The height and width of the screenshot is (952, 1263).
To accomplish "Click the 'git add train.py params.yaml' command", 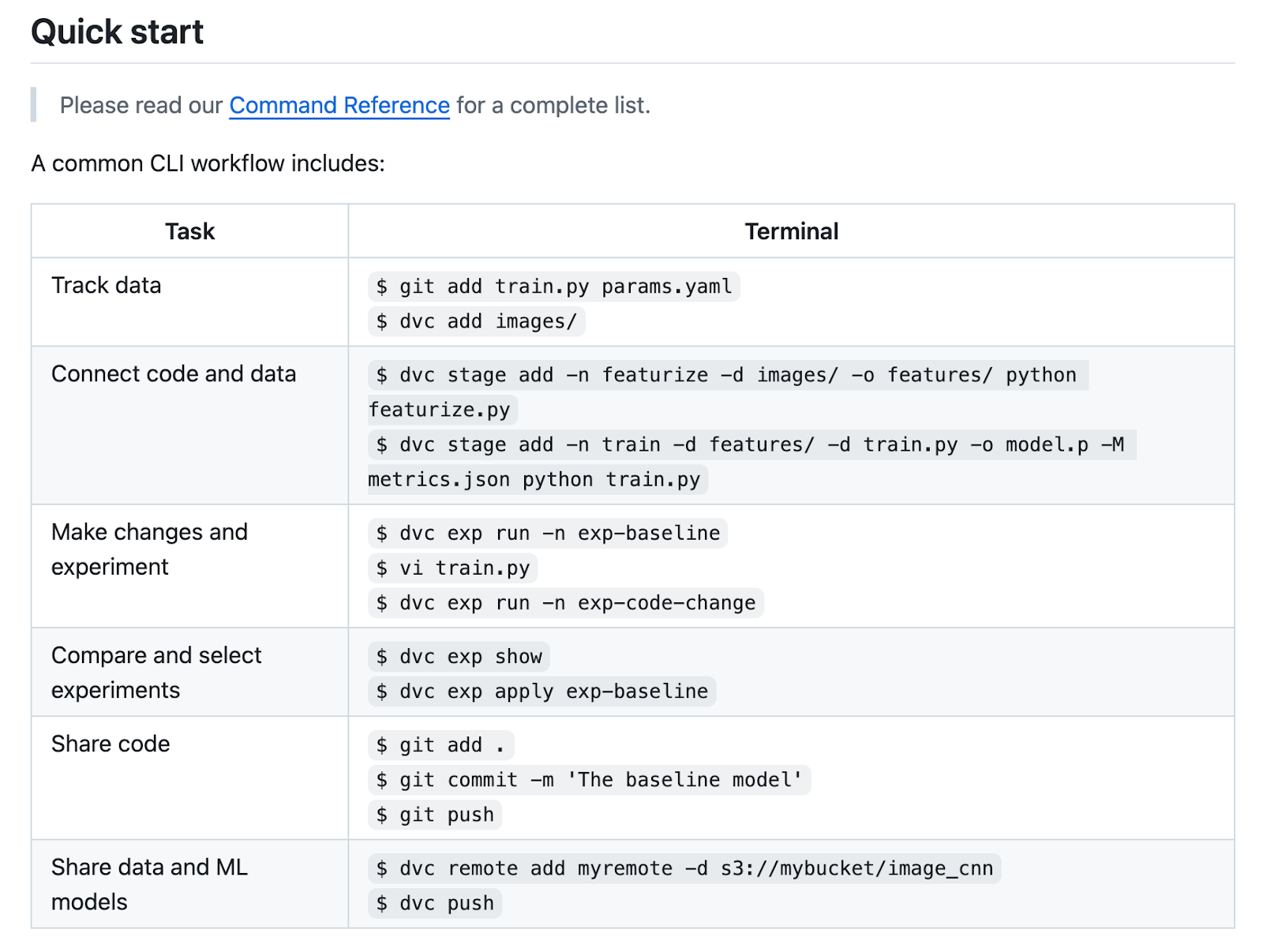I will click(553, 287).
